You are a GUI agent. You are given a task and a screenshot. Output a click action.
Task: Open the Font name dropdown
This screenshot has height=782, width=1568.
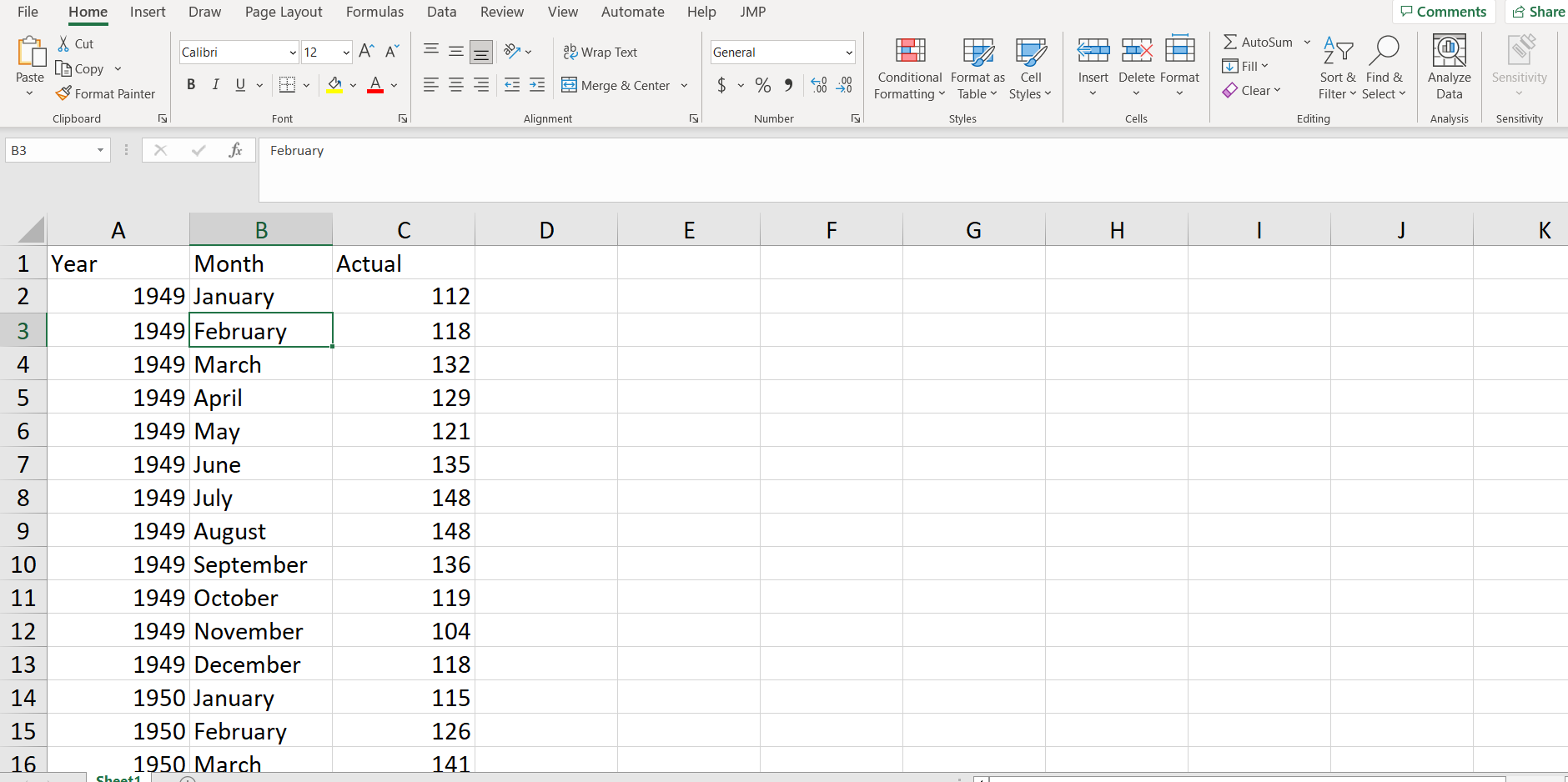tap(292, 52)
